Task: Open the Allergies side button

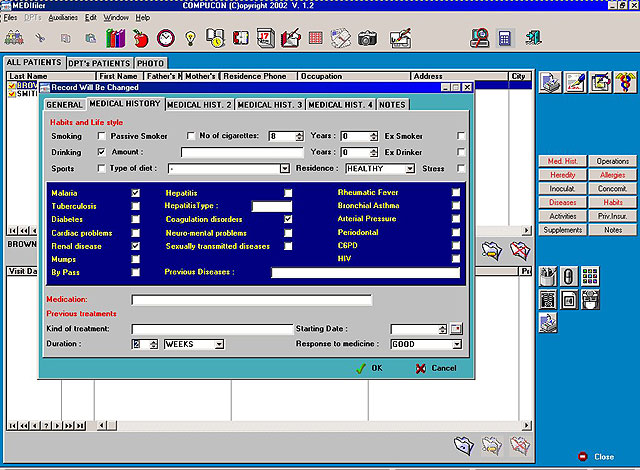Action: coord(612,175)
